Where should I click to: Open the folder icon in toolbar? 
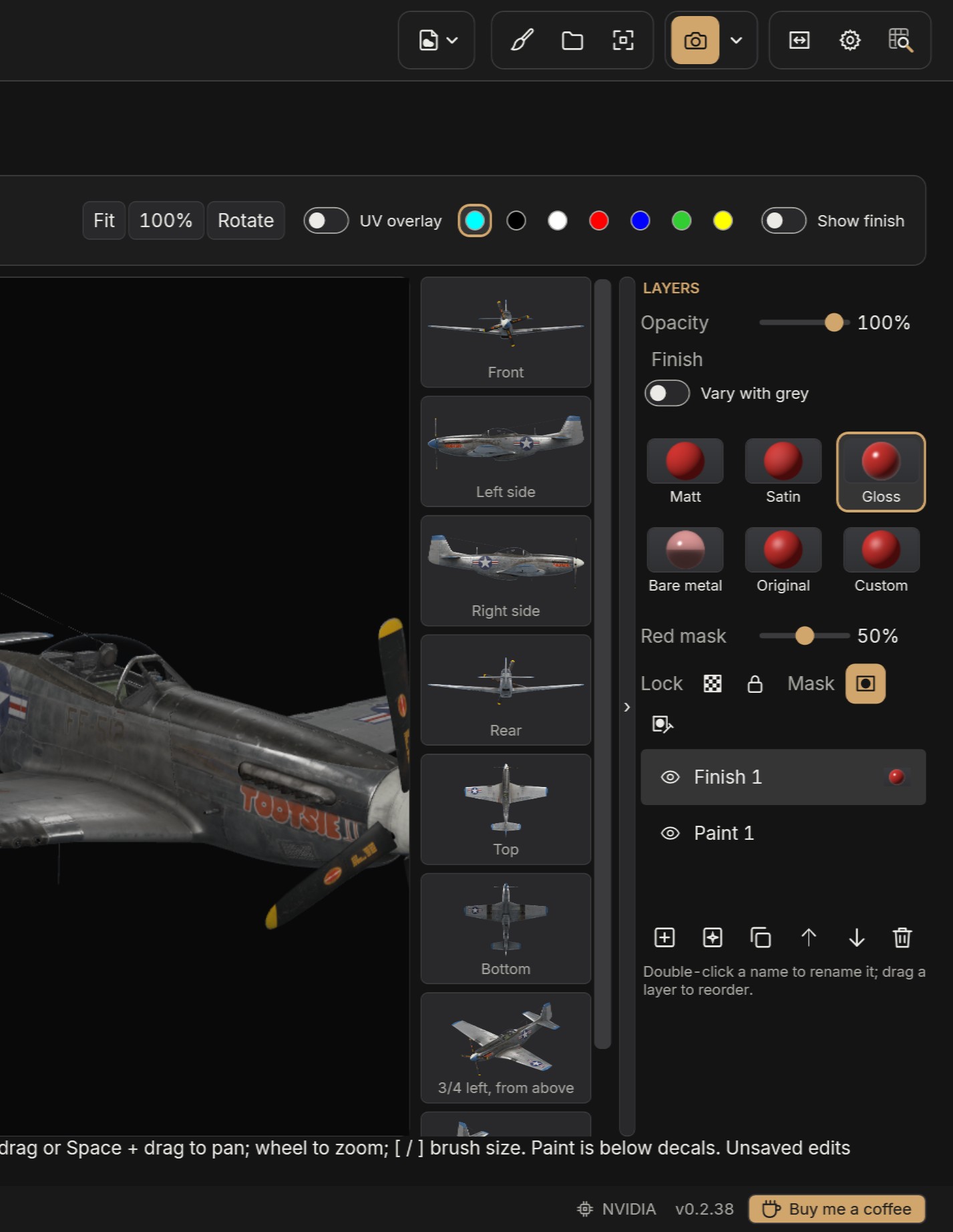point(572,40)
